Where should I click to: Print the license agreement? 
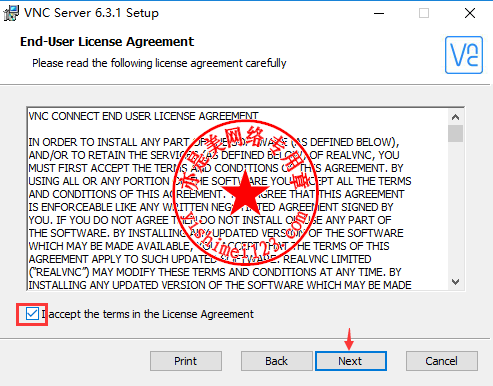[x=186, y=361]
